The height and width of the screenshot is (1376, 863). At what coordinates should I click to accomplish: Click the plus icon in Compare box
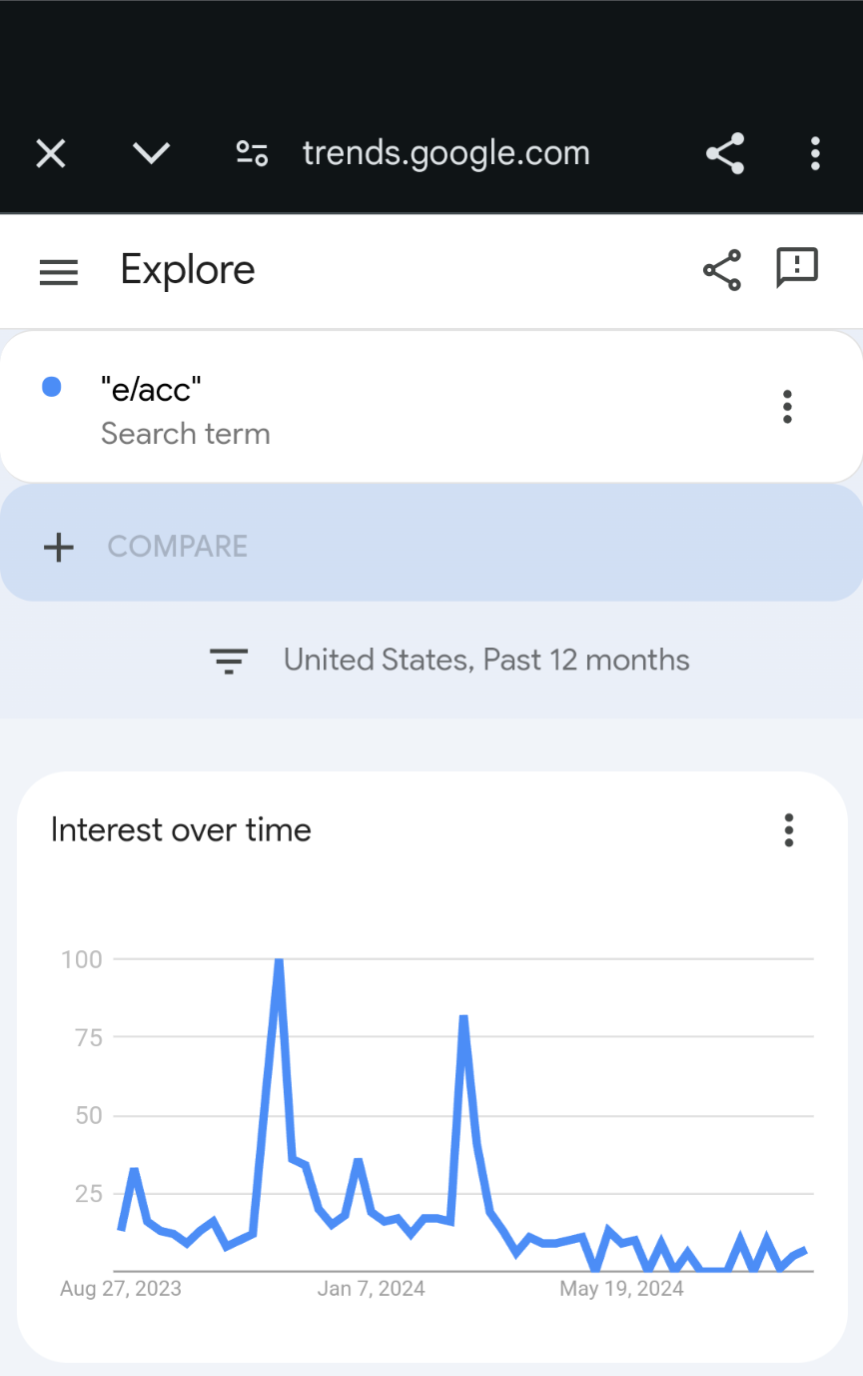point(59,547)
